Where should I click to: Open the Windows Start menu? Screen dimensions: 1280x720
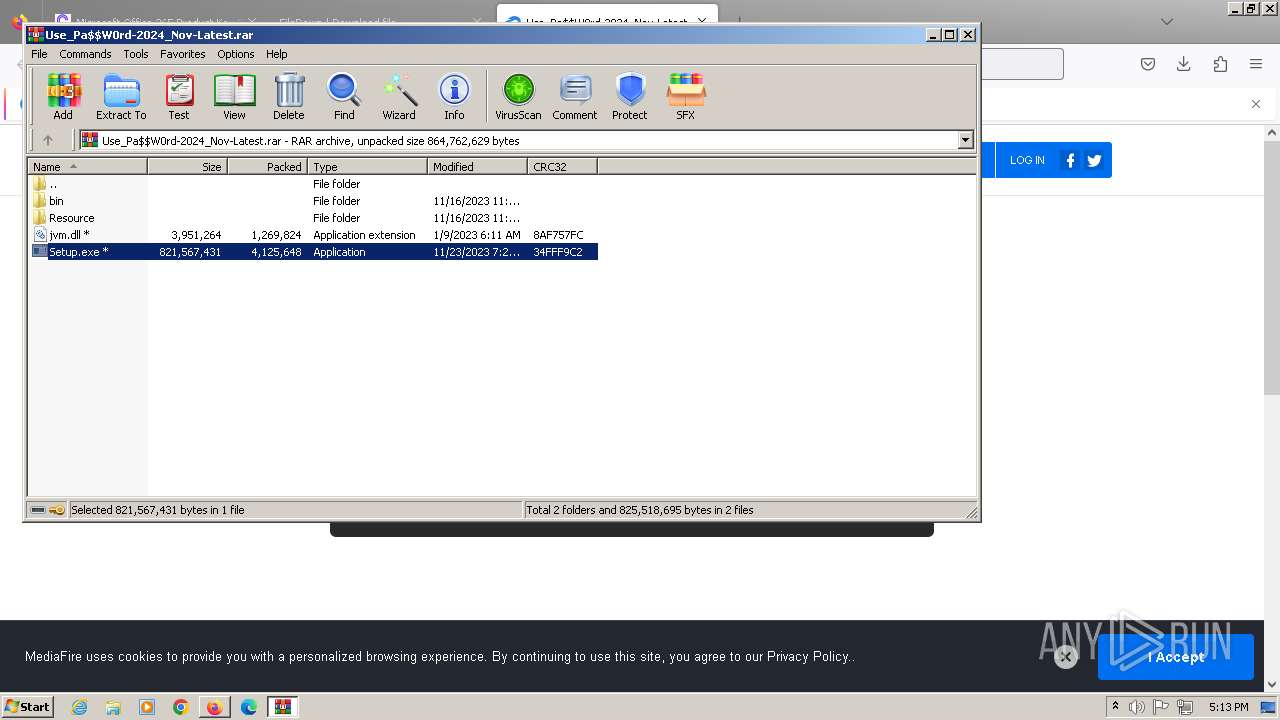click(x=27, y=707)
